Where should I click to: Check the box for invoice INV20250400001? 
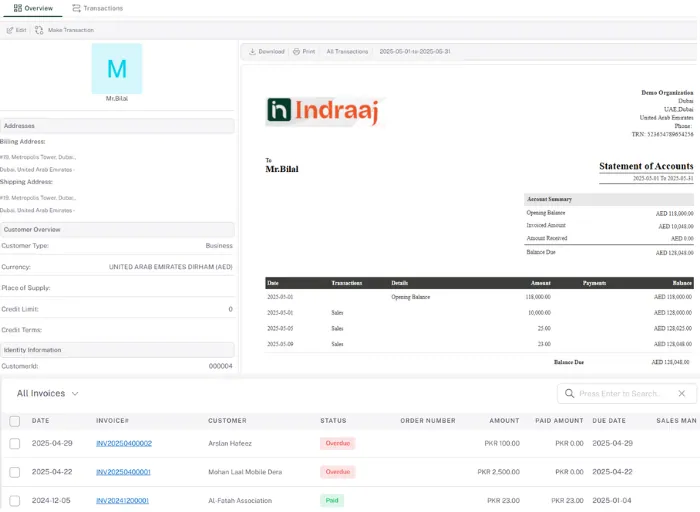point(14,471)
